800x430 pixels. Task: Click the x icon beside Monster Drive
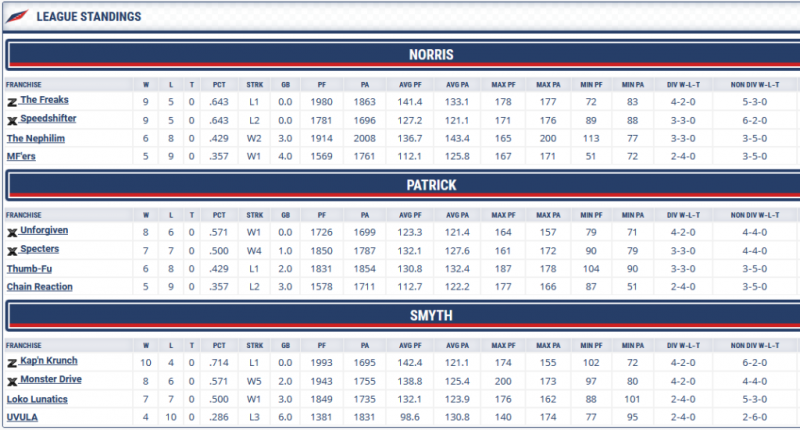click(12, 381)
